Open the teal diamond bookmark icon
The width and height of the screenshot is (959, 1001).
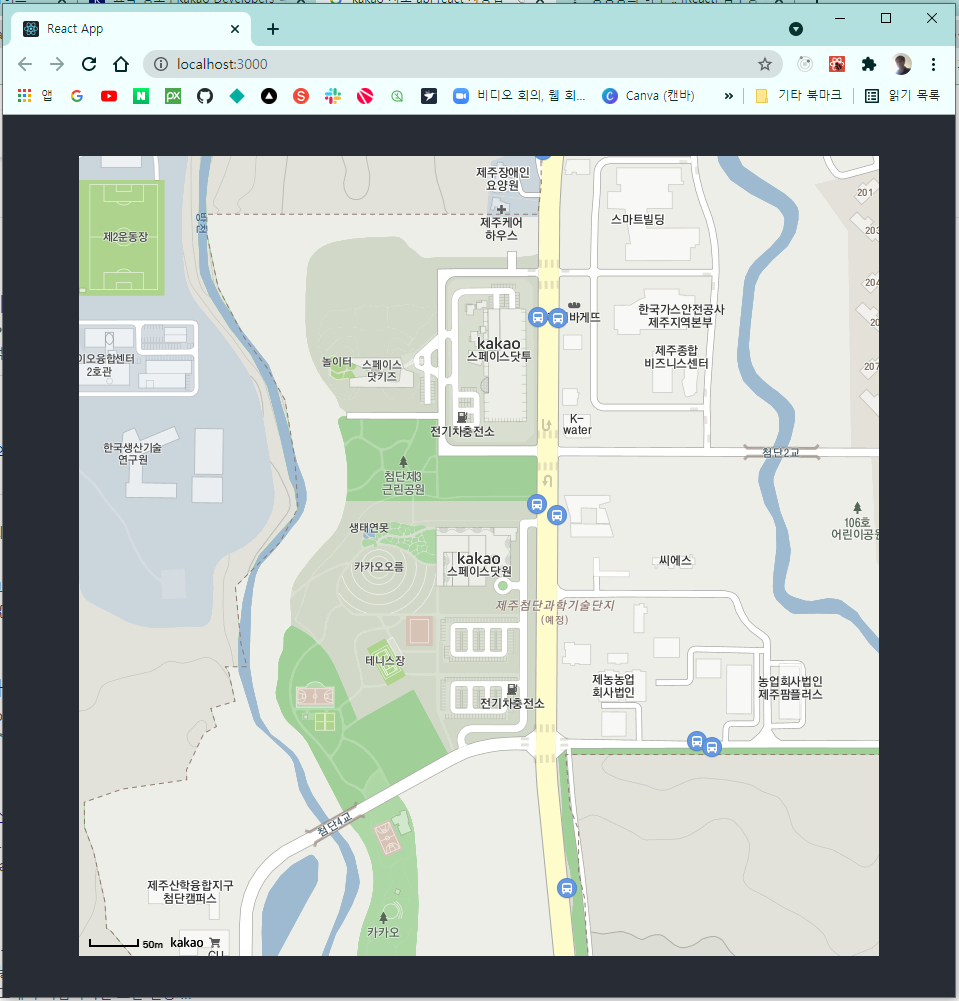tap(237, 96)
